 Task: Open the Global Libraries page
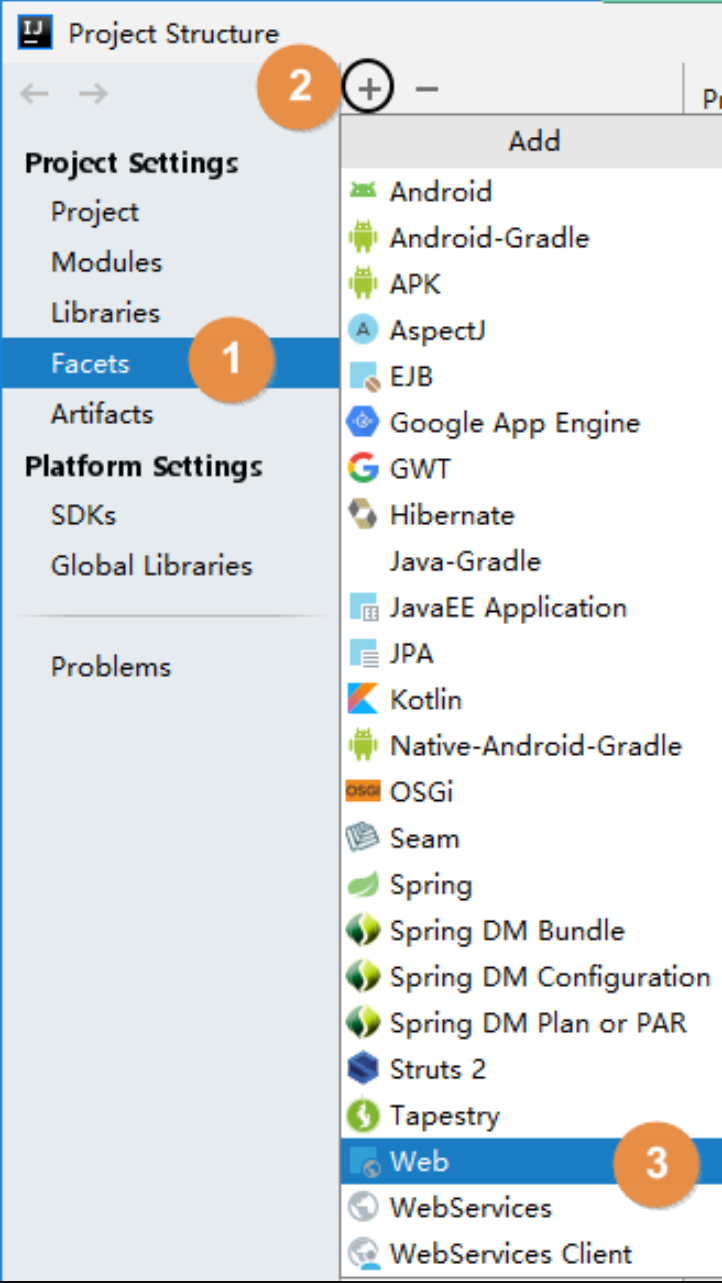(152, 566)
